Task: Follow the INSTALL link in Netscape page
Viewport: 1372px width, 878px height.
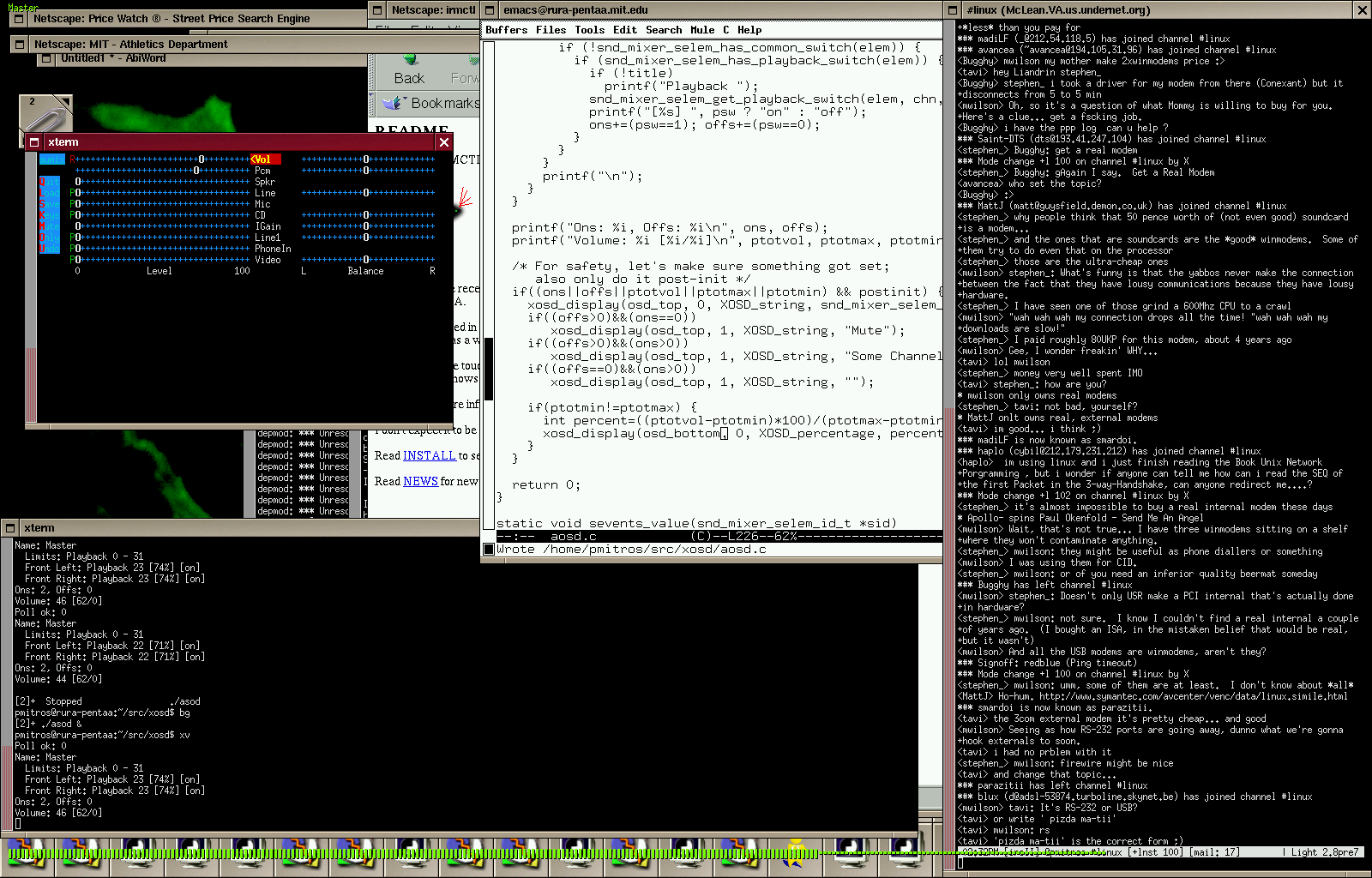Action: 430,456
